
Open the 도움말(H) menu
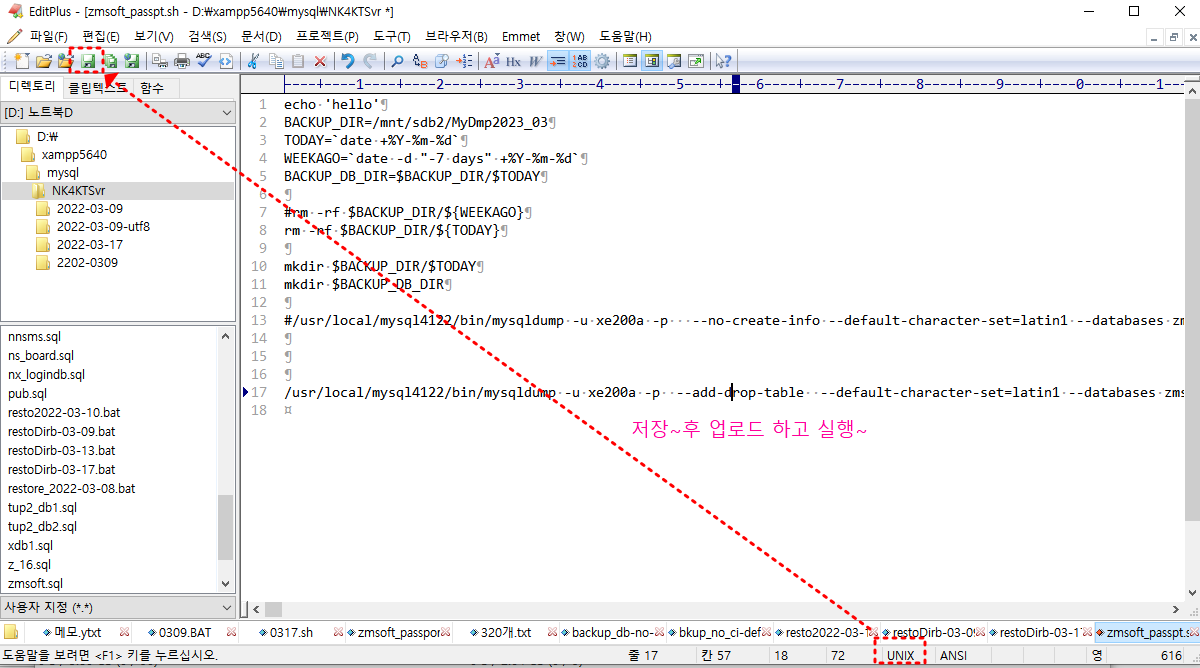click(x=625, y=36)
